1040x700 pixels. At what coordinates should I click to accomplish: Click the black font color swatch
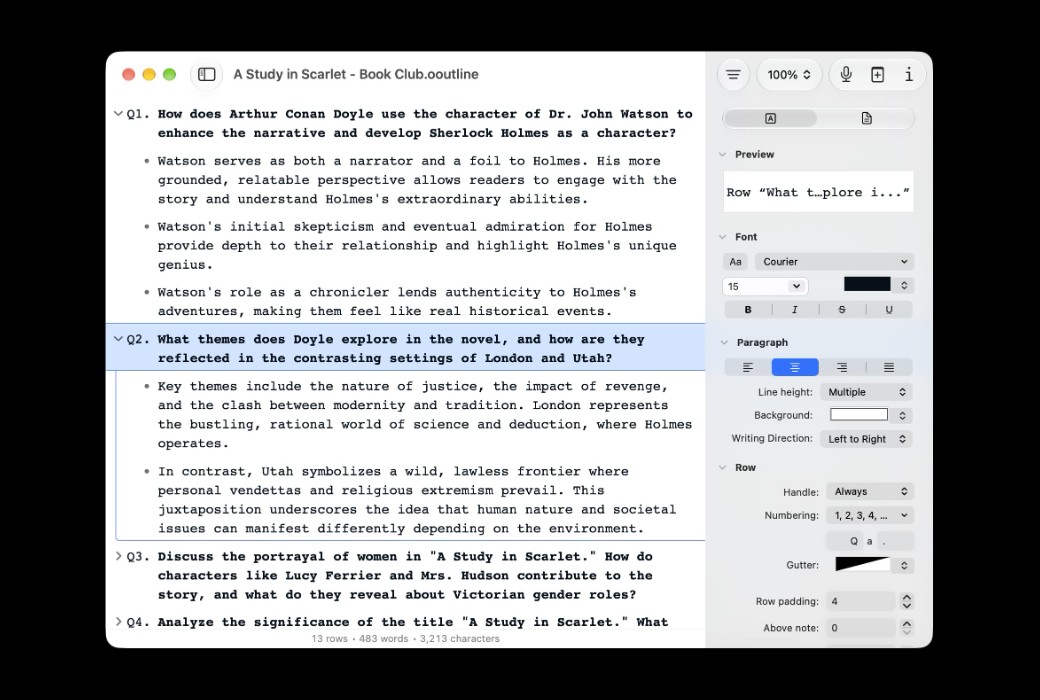[867, 284]
